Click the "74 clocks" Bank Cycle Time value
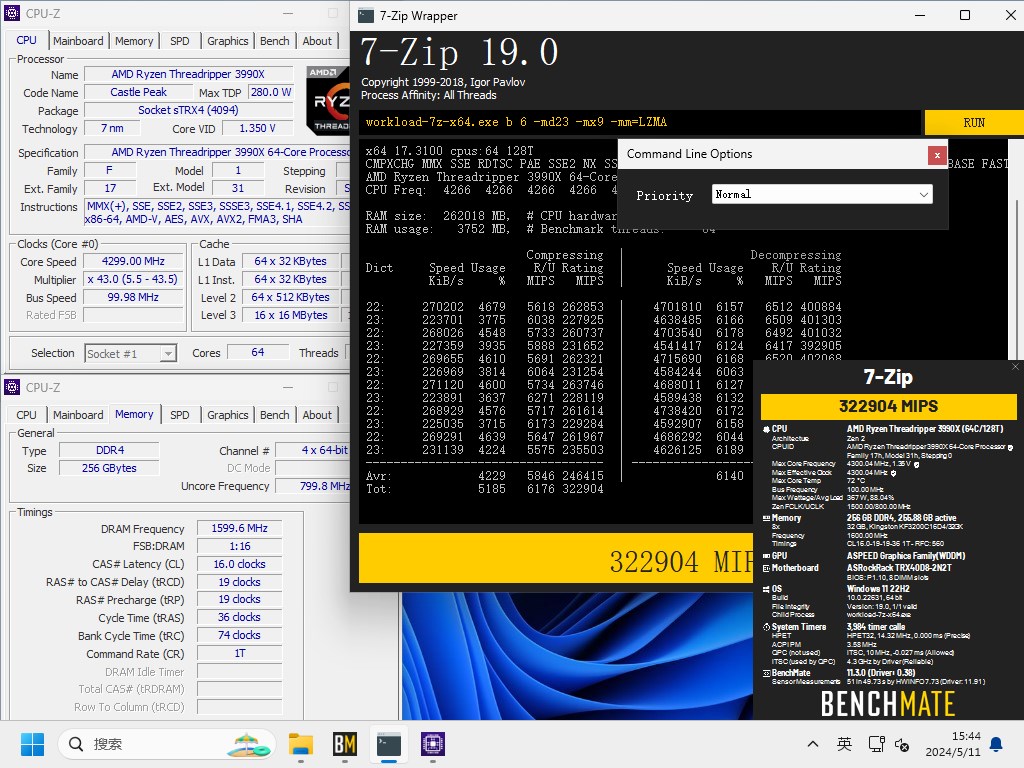The image size is (1024, 768). [x=240, y=635]
